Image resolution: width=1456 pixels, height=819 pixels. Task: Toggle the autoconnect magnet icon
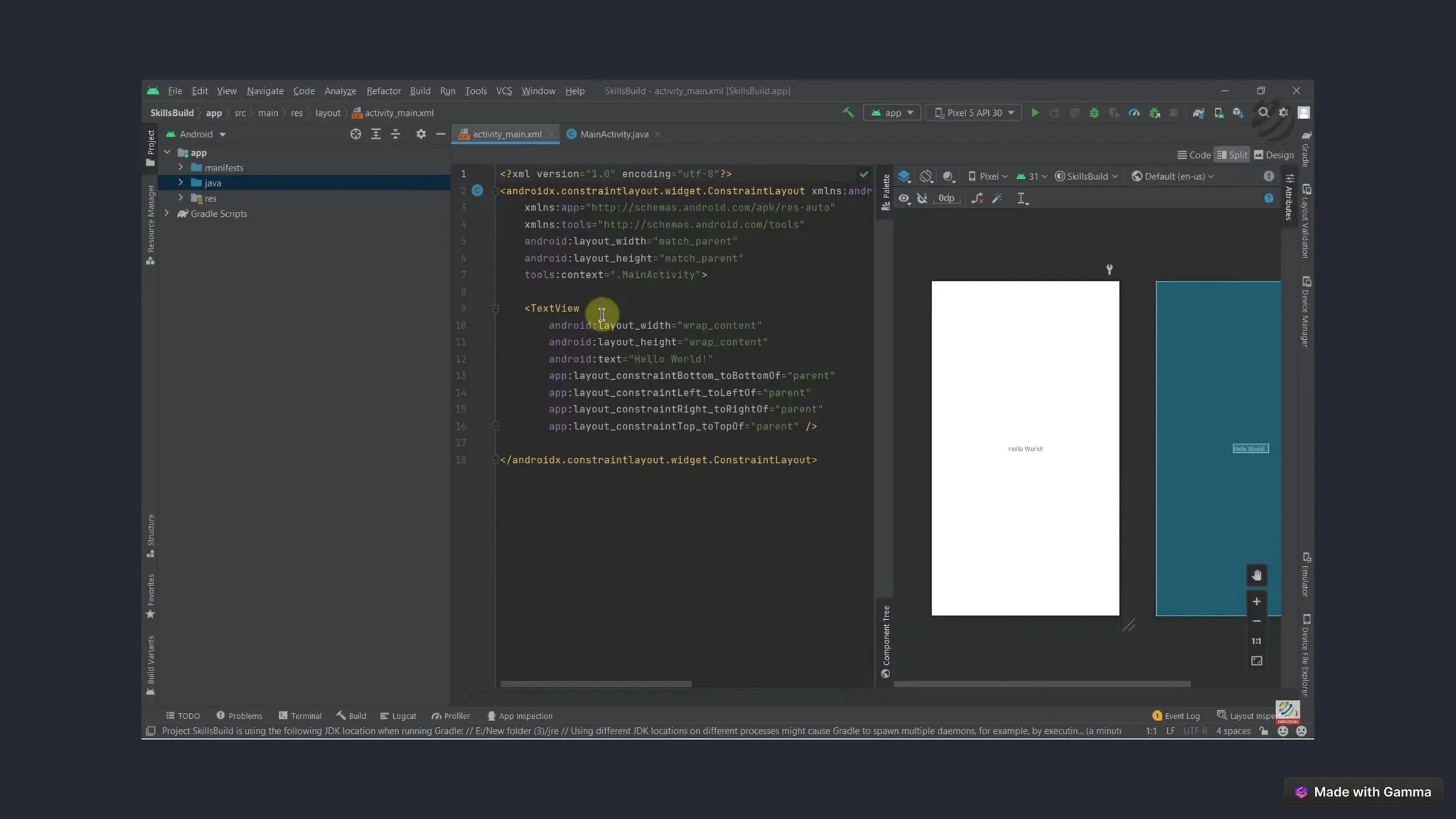pos(922,198)
